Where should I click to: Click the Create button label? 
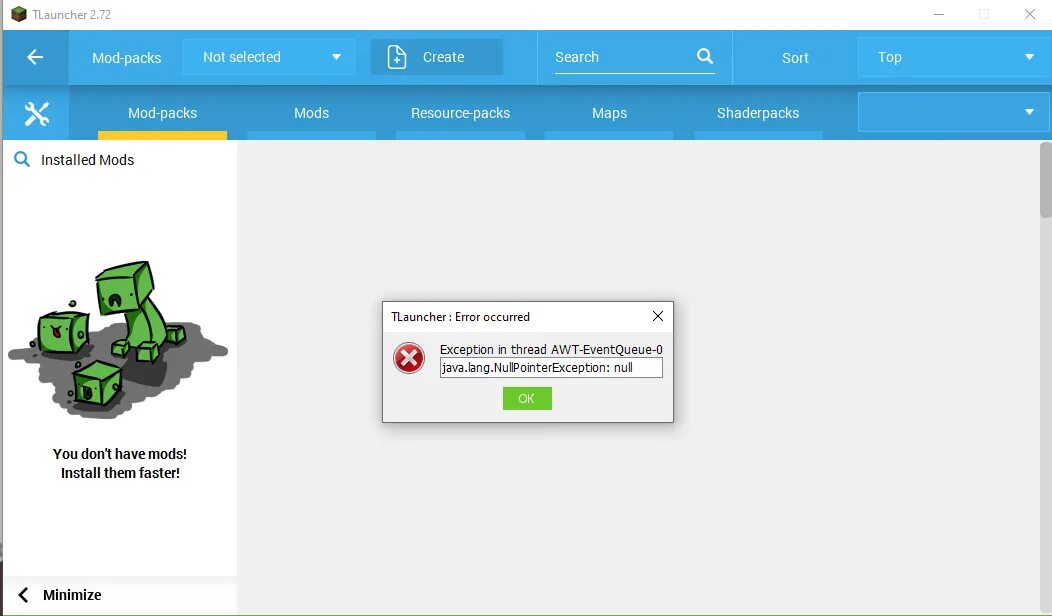443,57
